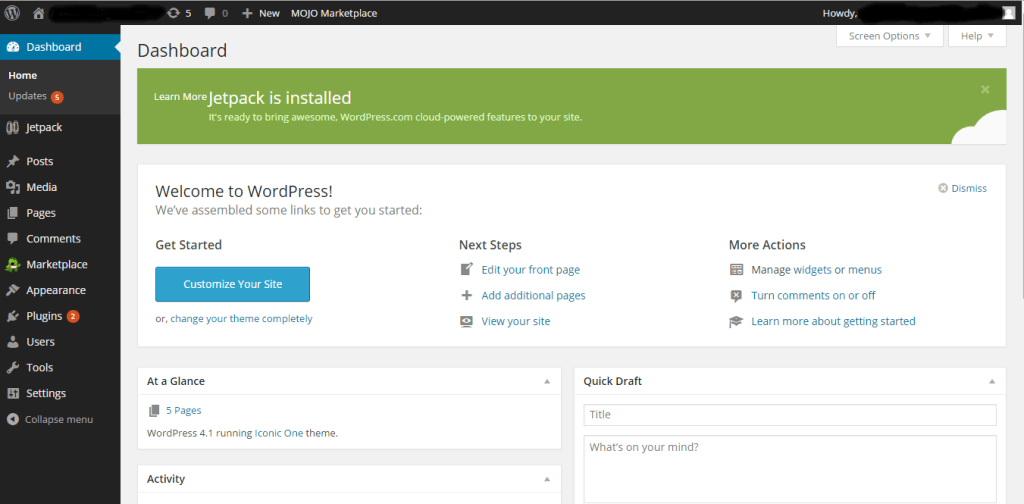Click the Plugins plug icon
The height and width of the screenshot is (504, 1024).
(12, 316)
